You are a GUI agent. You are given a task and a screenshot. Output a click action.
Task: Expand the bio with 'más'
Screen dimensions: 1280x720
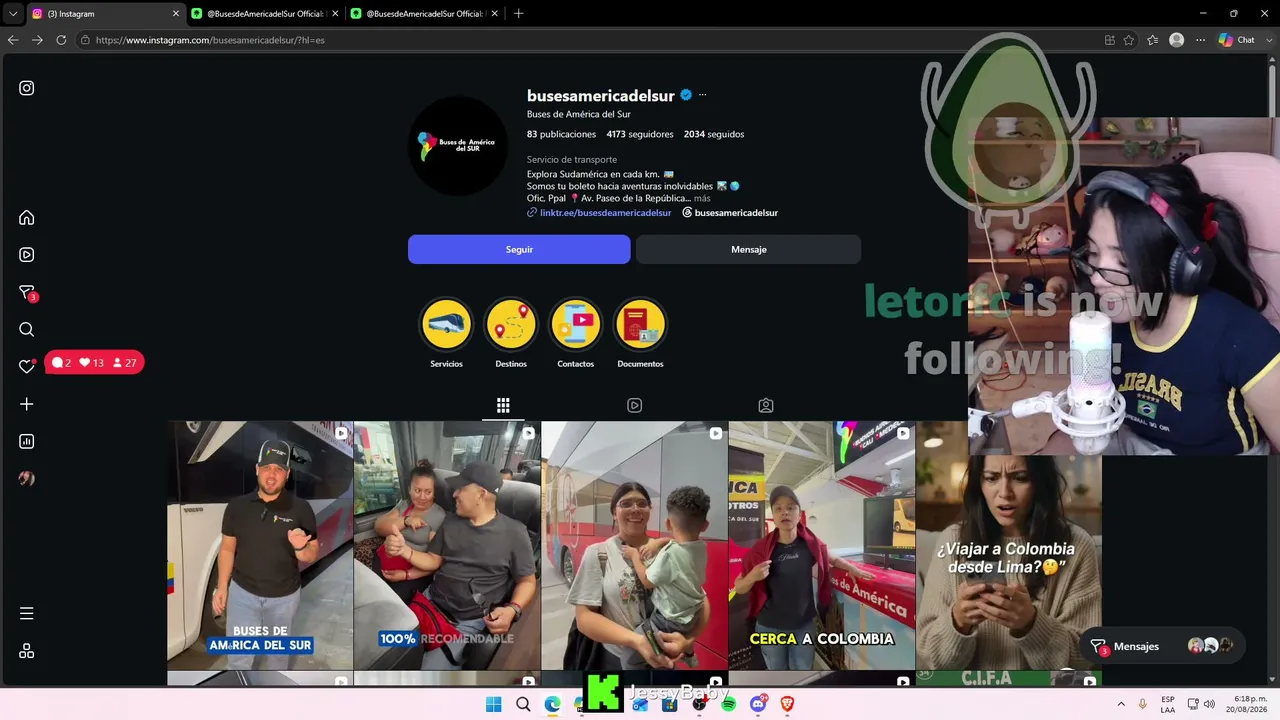702,198
